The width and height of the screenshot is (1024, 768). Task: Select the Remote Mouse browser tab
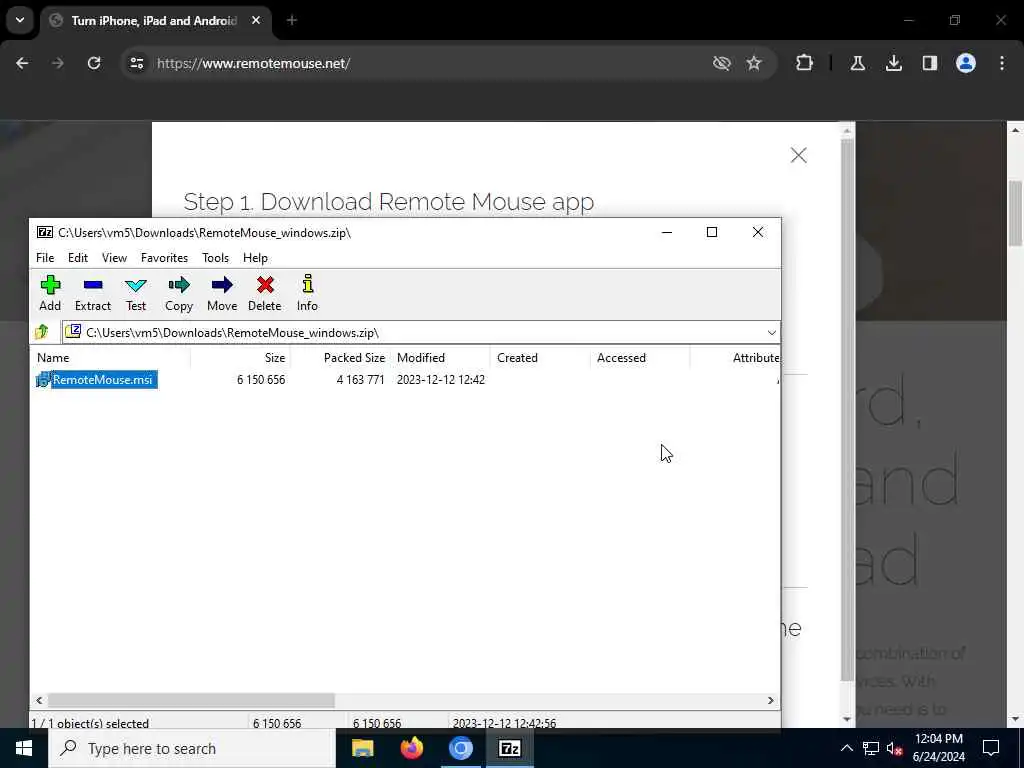coord(153,21)
